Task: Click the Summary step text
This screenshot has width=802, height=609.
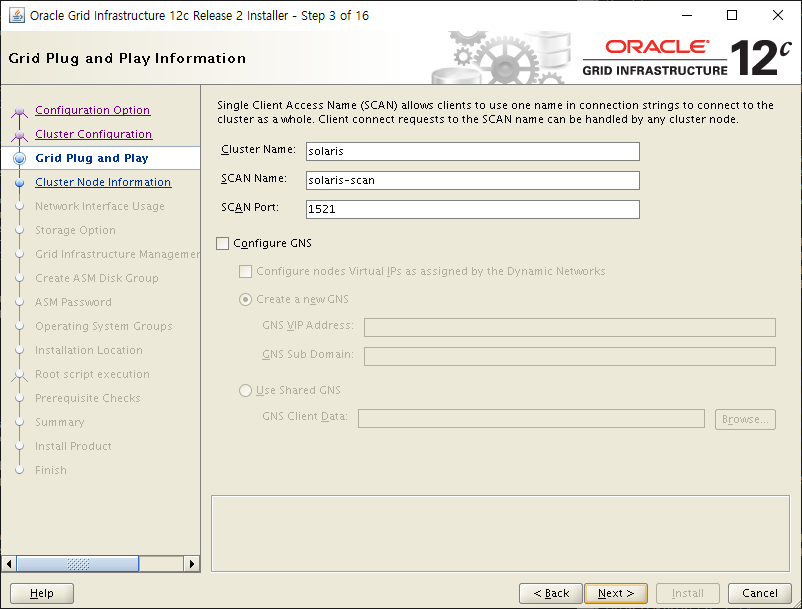Action: point(60,422)
